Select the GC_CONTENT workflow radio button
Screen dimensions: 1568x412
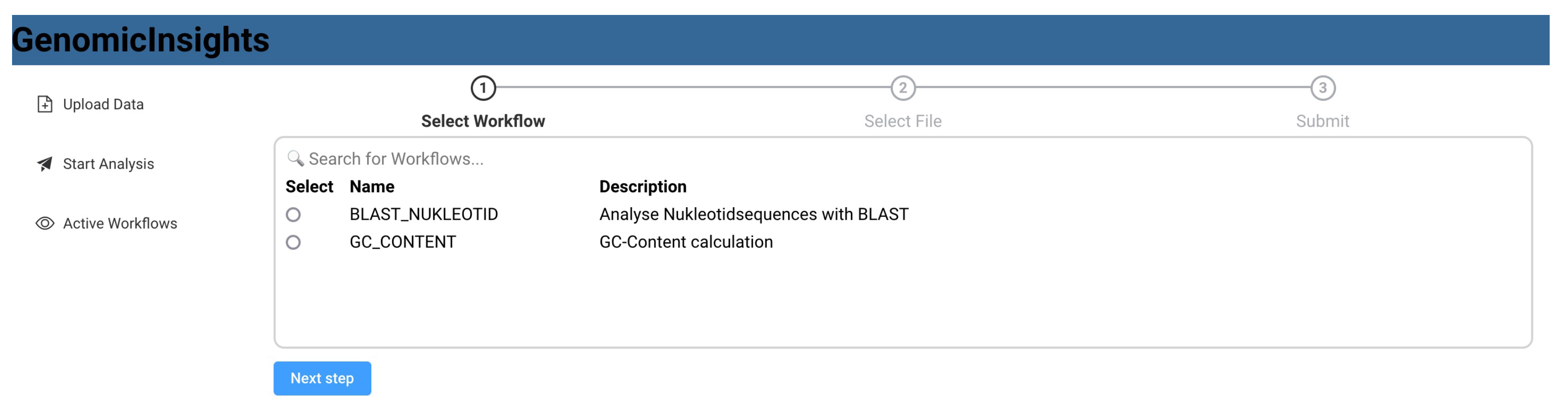(293, 242)
